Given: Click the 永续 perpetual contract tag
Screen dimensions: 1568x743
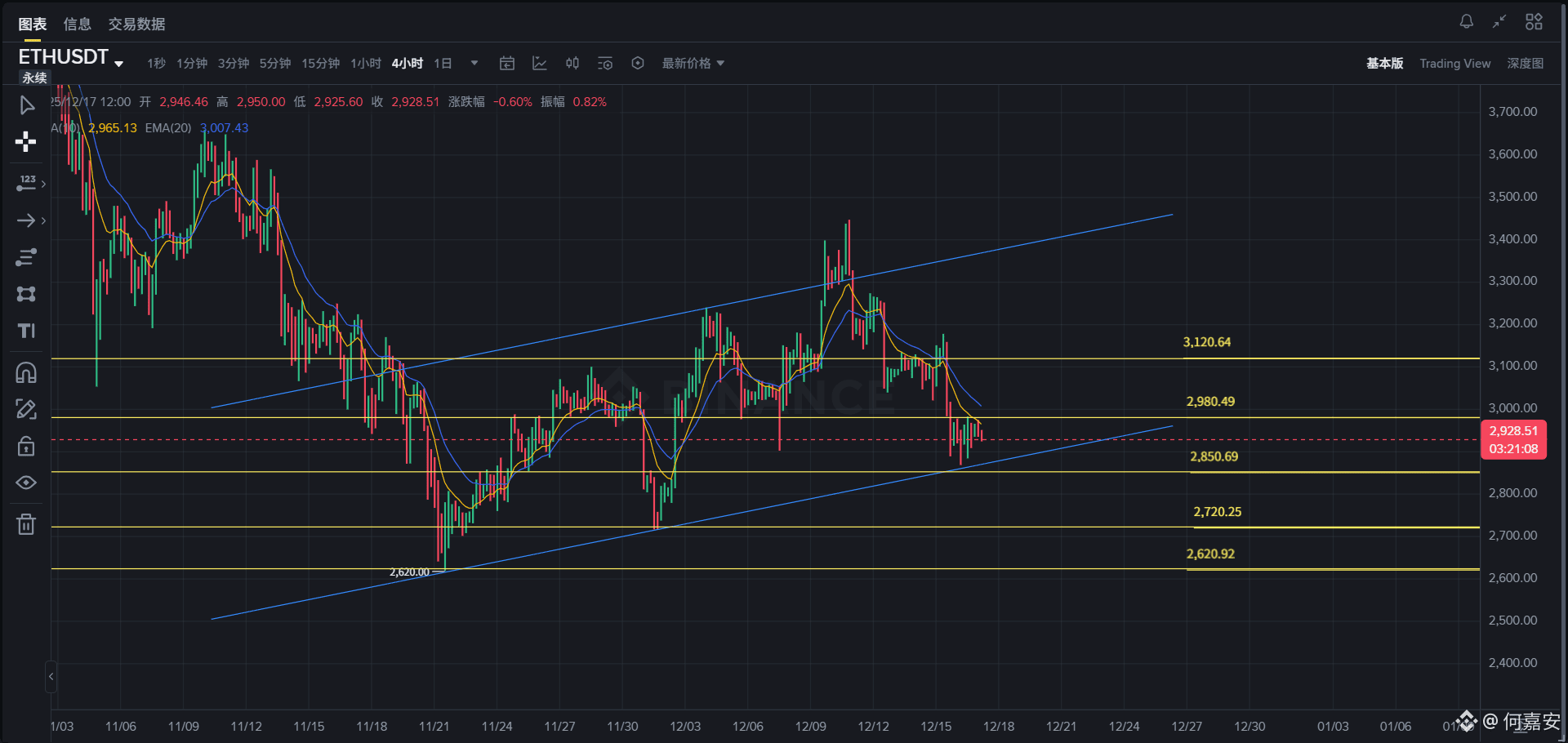Looking at the screenshot, I should click(34, 78).
